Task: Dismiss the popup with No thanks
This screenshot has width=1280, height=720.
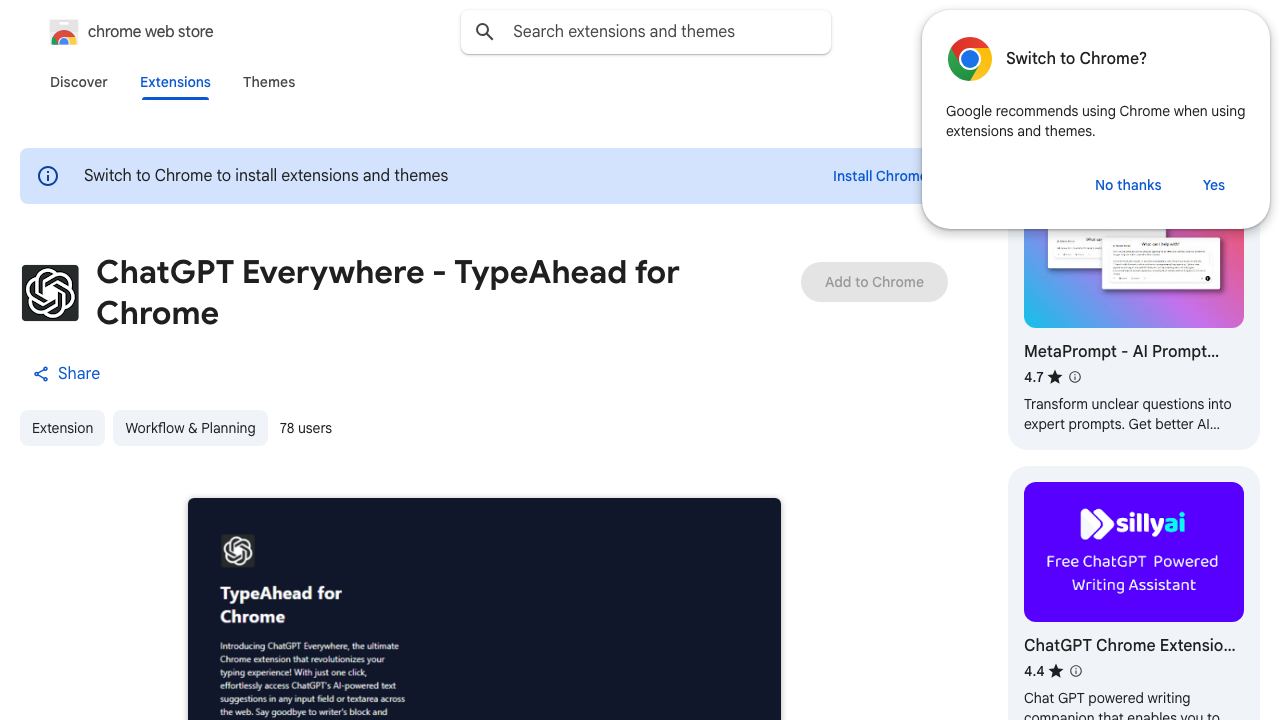Action: 1128,185
